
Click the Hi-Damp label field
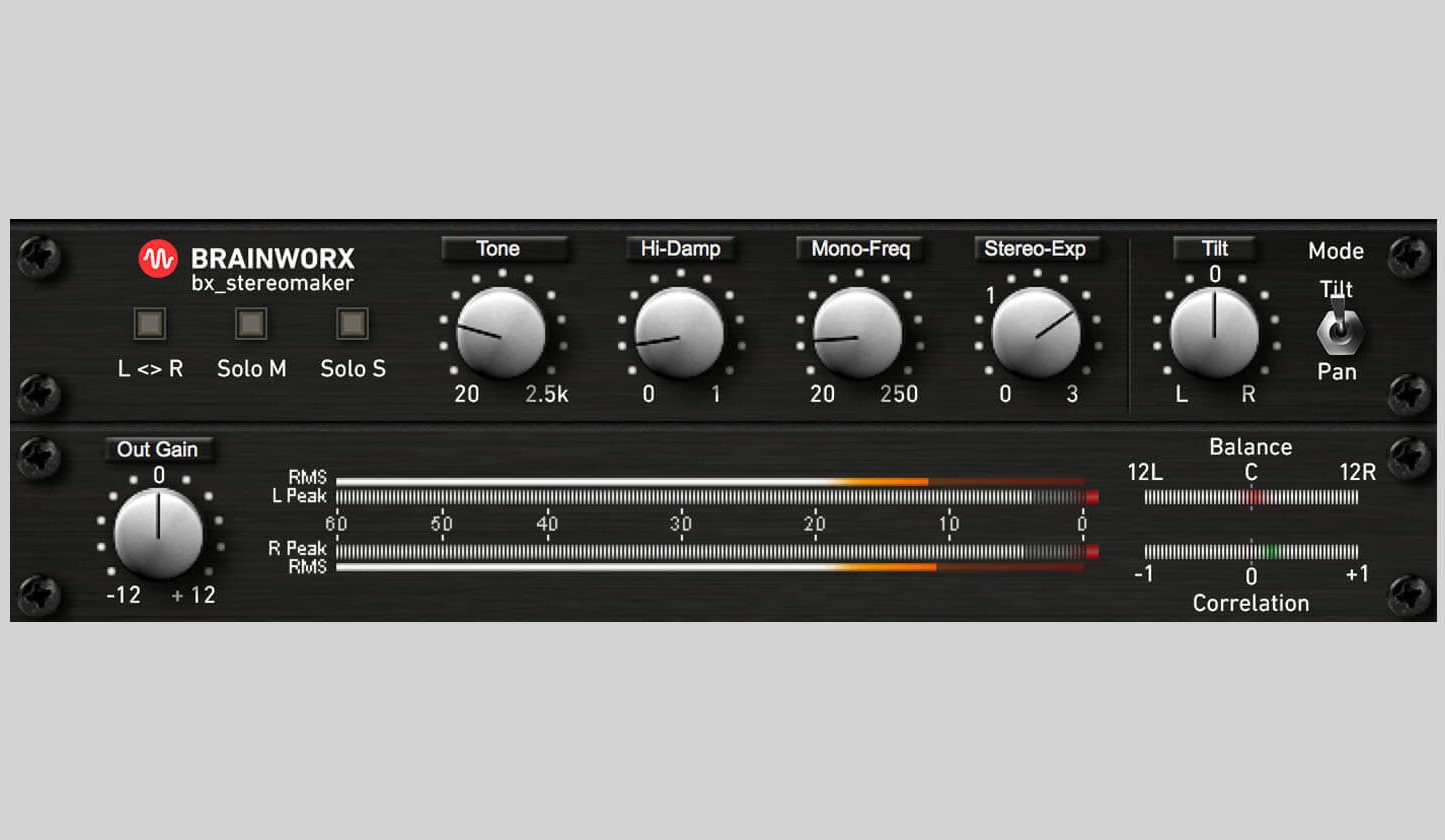click(x=680, y=249)
